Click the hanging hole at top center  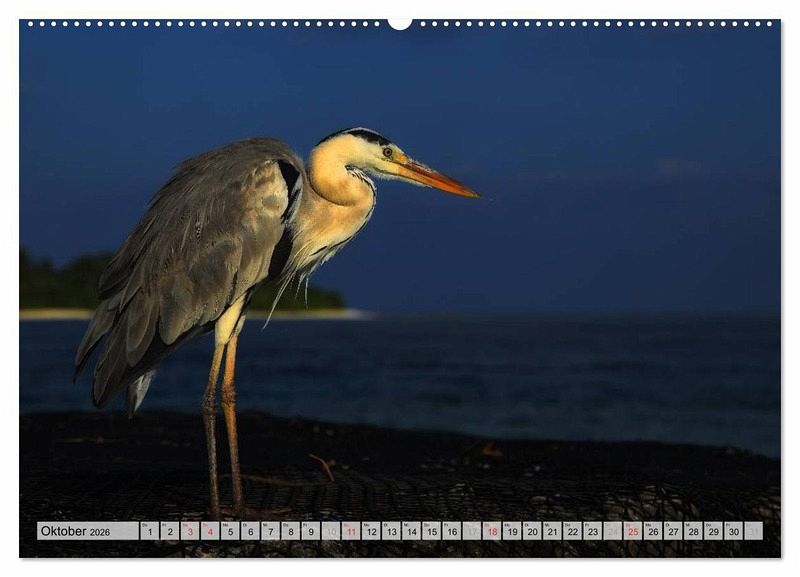[400, 22]
